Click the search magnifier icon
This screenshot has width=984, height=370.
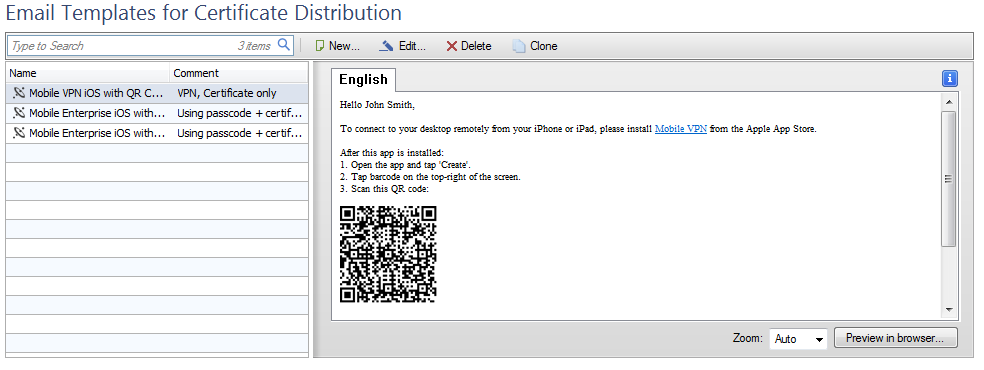[x=284, y=45]
